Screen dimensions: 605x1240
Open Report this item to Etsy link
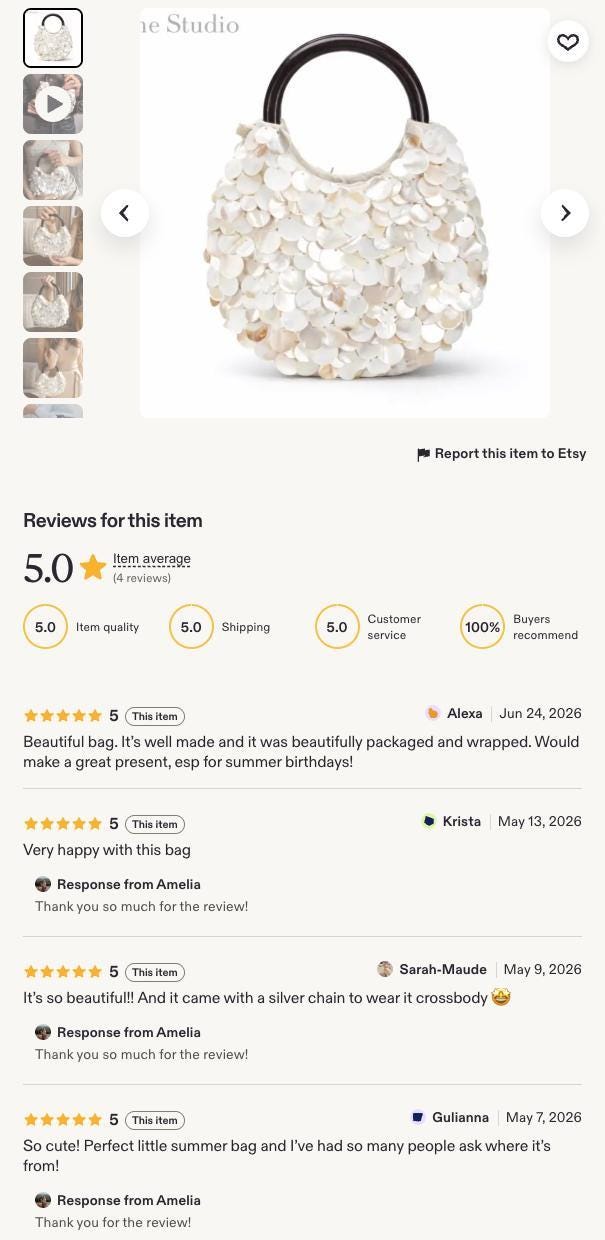[510, 454]
